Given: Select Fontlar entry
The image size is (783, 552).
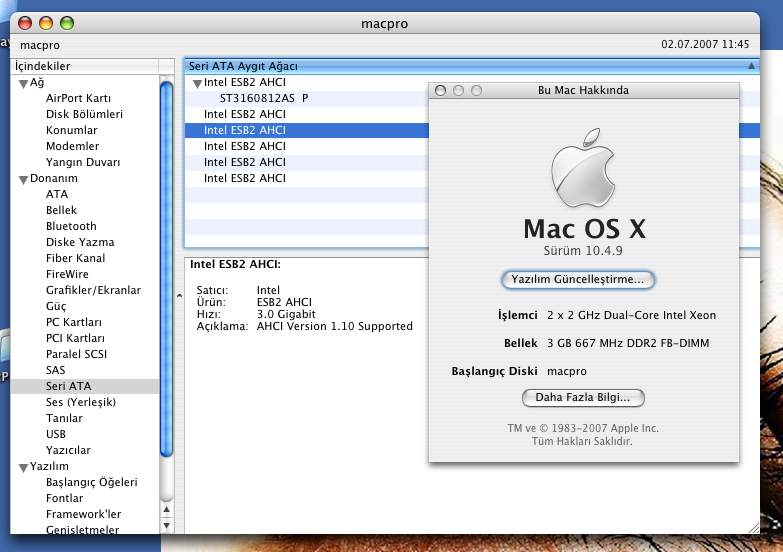Looking at the screenshot, I should click(x=64, y=498).
